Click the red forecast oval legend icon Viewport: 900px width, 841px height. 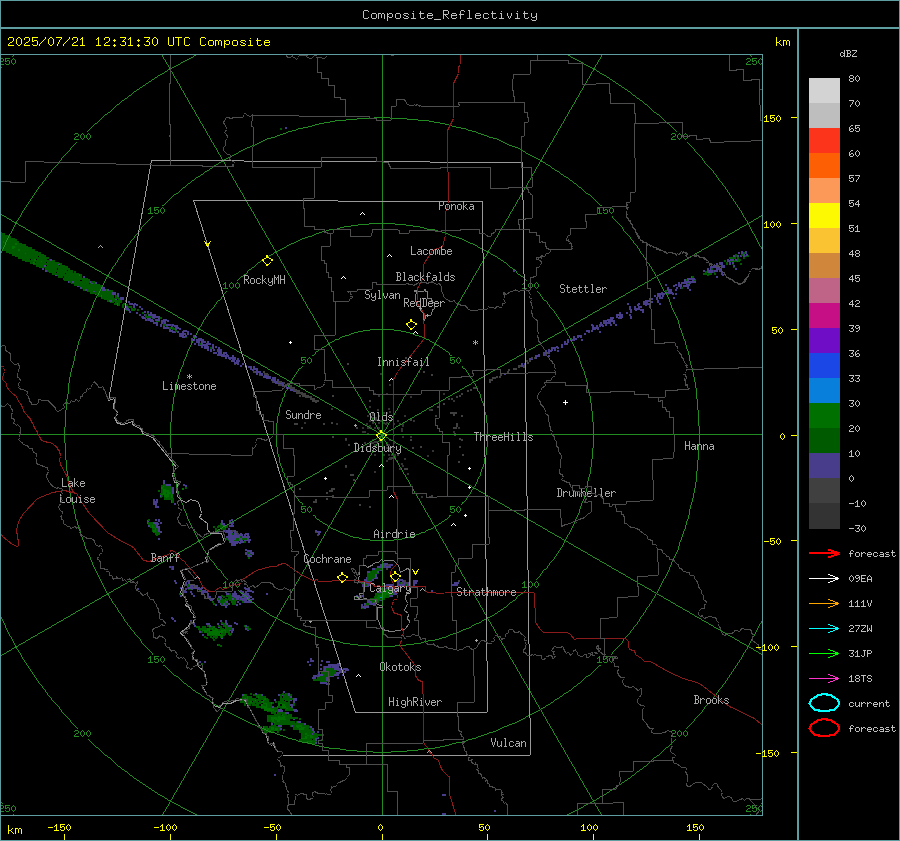[824, 728]
